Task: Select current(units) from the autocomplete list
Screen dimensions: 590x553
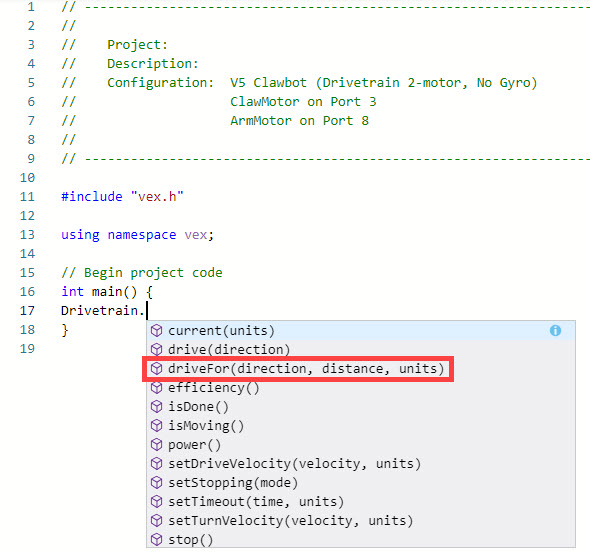Action: coord(361,331)
